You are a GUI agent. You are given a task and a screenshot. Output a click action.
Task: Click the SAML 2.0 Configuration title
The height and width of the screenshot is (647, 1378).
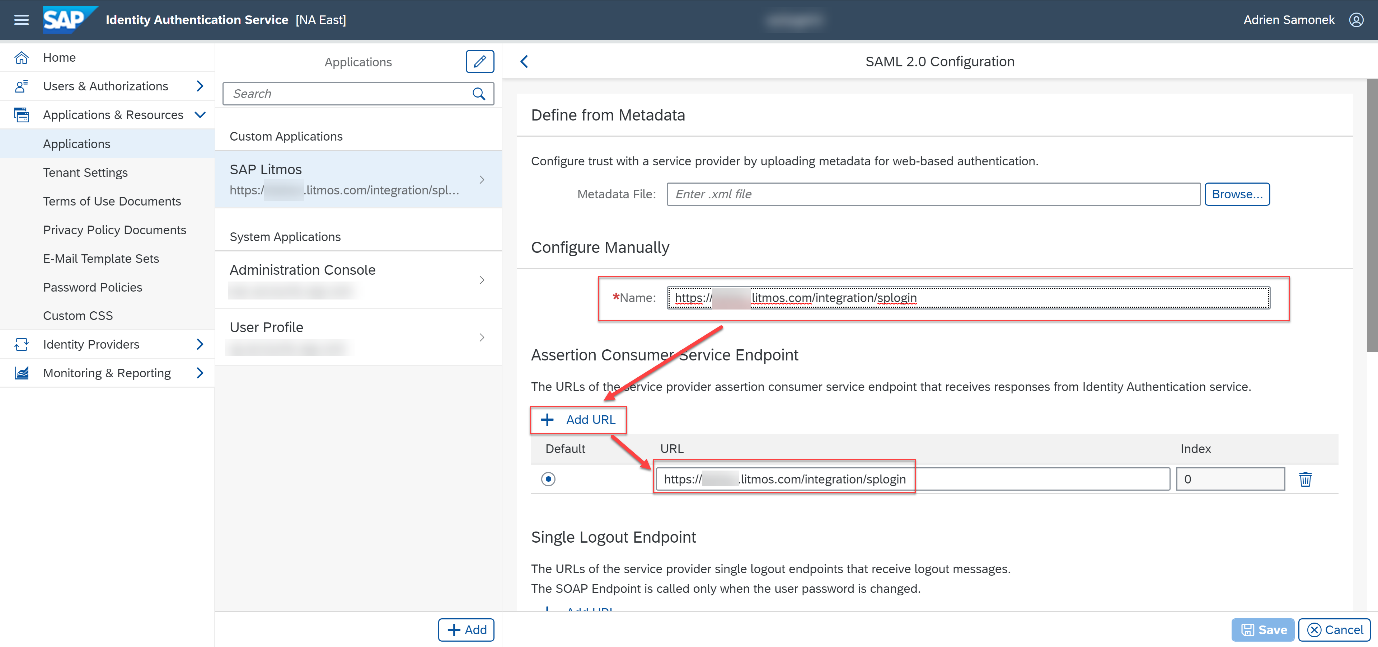coord(940,62)
